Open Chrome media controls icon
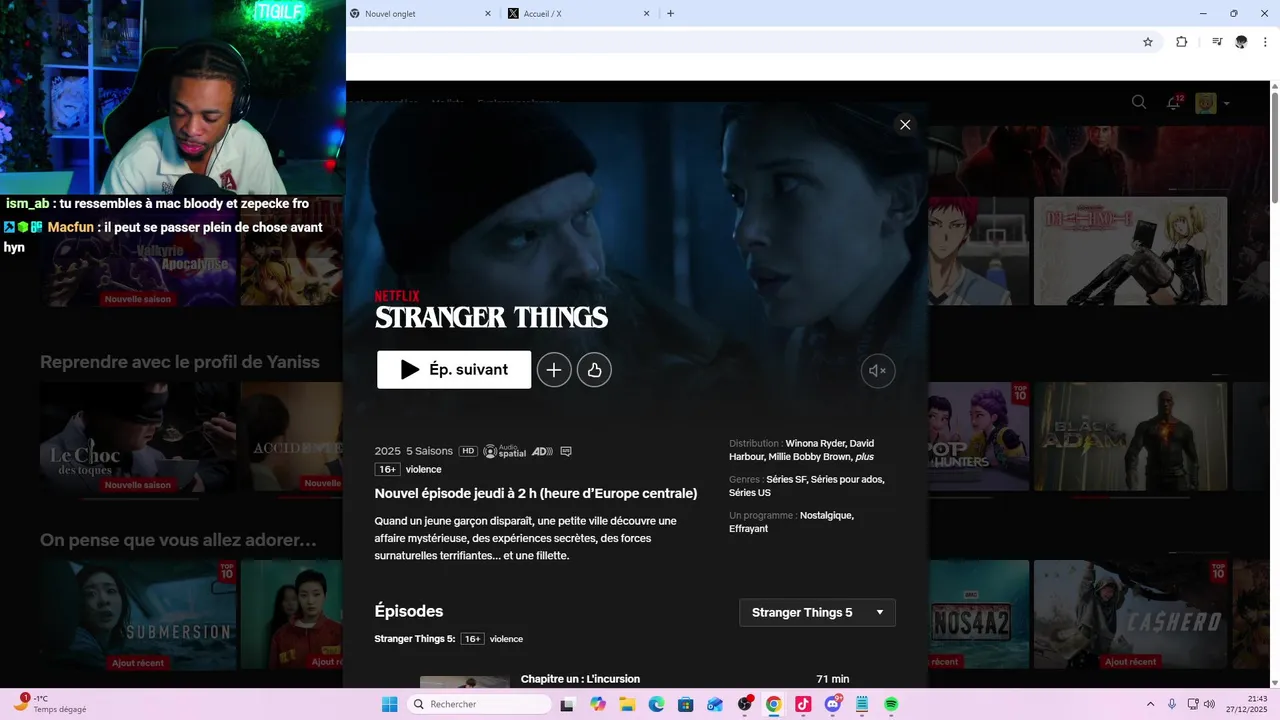 [x=1217, y=42]
